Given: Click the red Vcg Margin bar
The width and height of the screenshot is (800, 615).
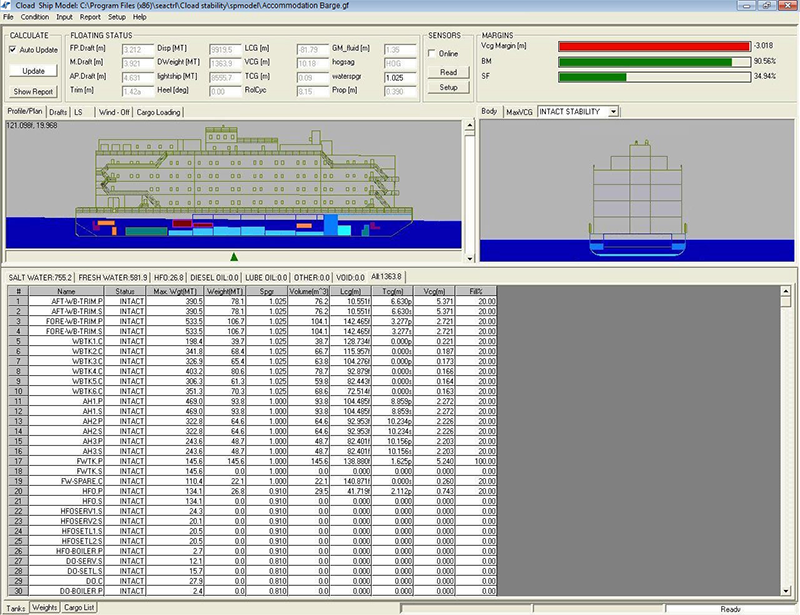Looking at the screenshot, I should pyautogui.click(x=654, y=46).
